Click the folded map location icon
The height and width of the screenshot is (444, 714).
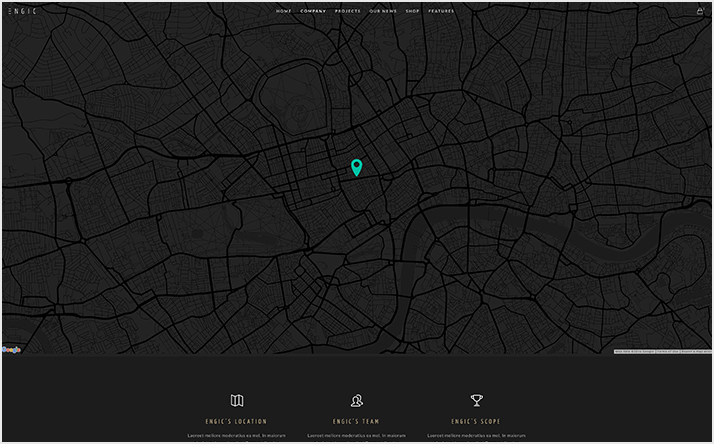237,401
